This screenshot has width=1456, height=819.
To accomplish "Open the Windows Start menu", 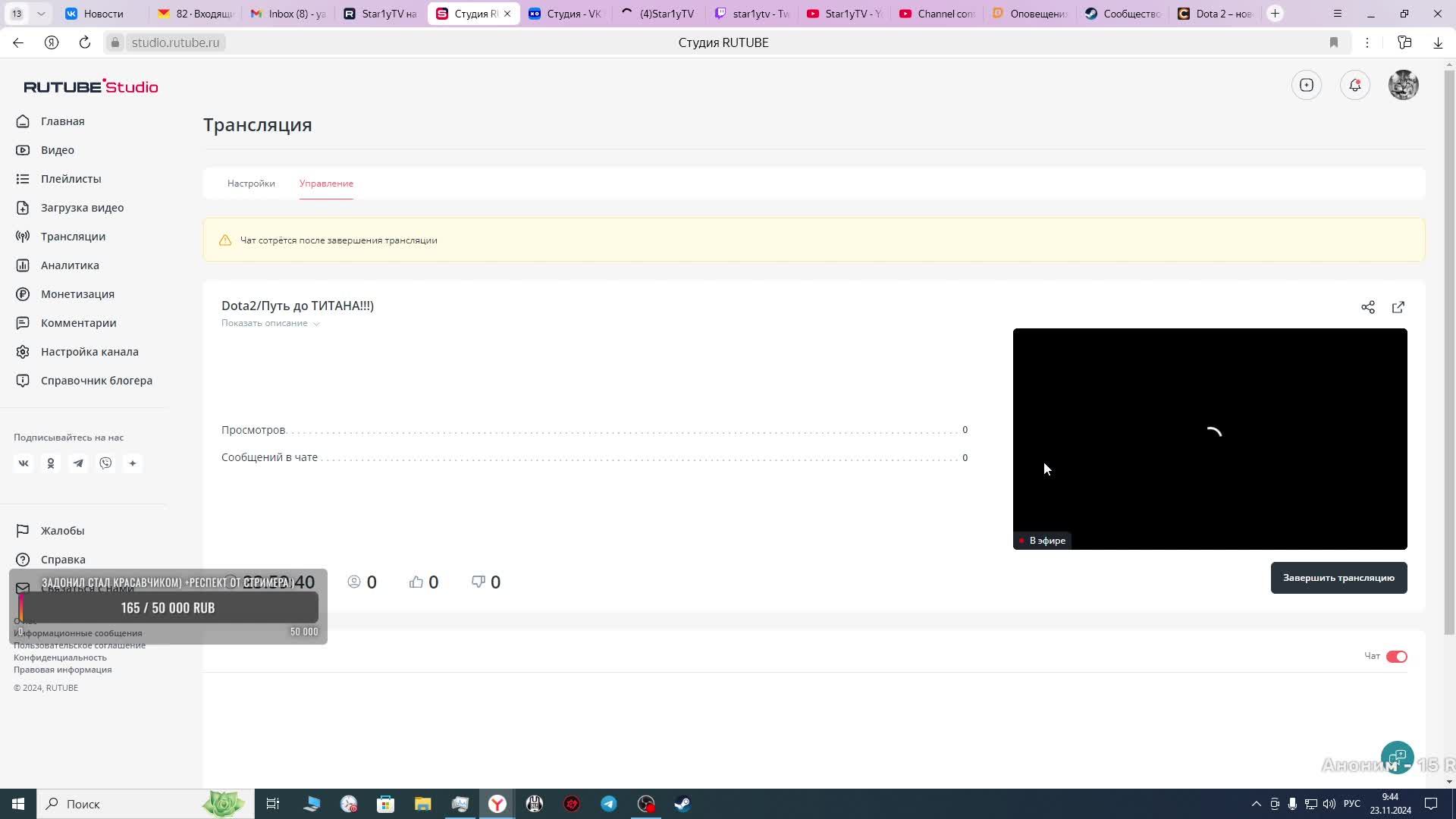I will [18, 804].
